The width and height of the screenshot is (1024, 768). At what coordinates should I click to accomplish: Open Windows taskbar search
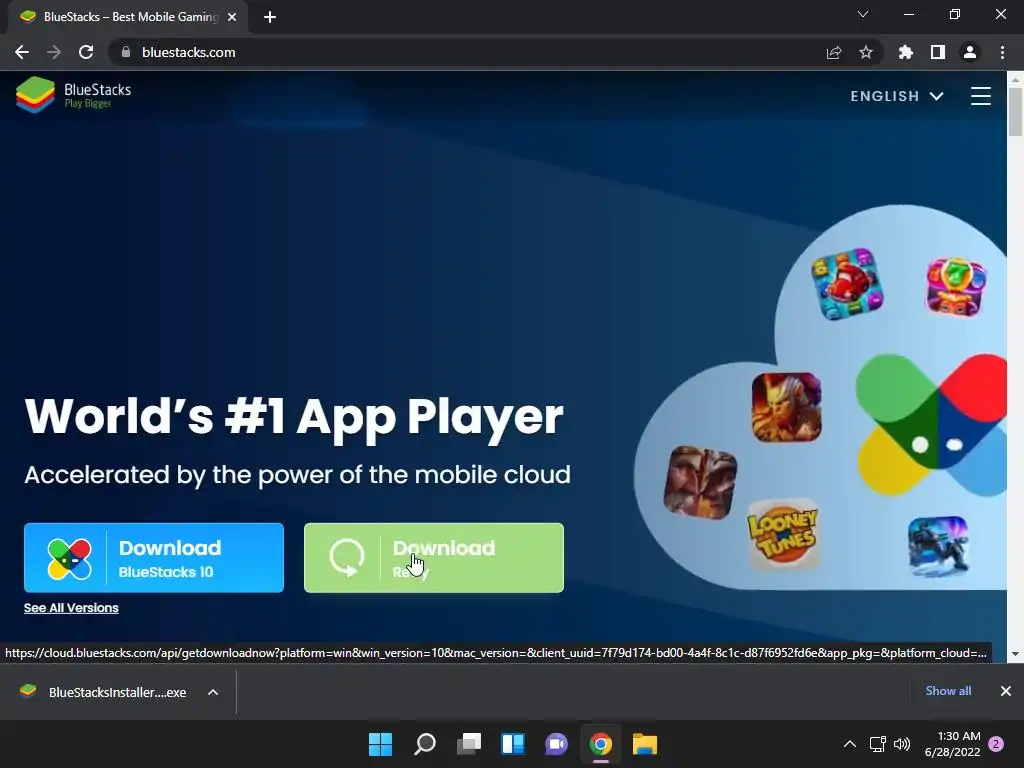[x=424, y=744]
